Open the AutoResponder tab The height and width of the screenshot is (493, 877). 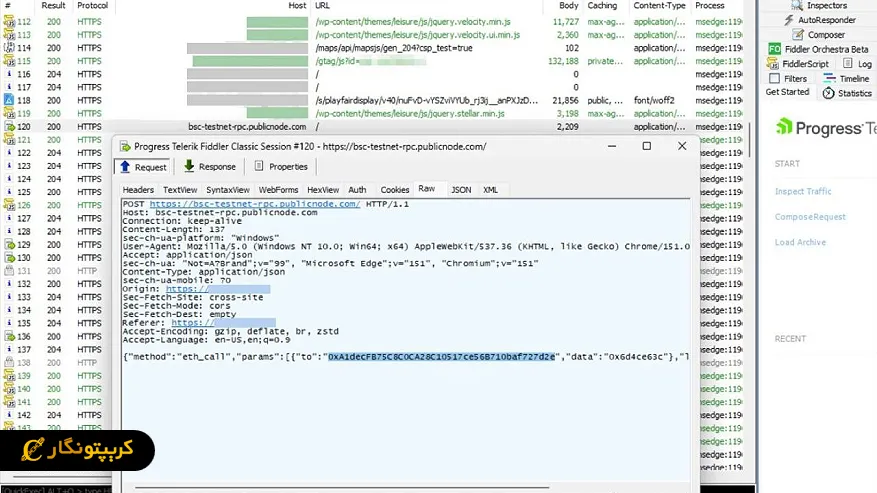coord(819,20)
